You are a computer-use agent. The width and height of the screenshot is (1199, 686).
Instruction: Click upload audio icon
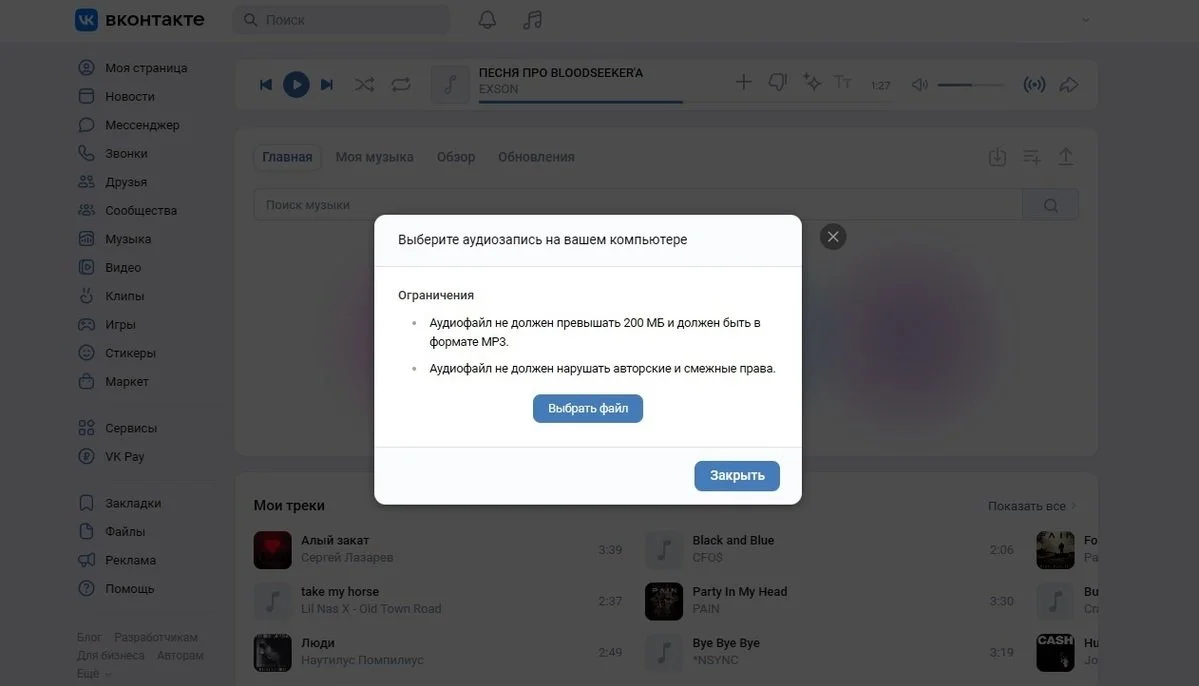tap(1065, 157)
